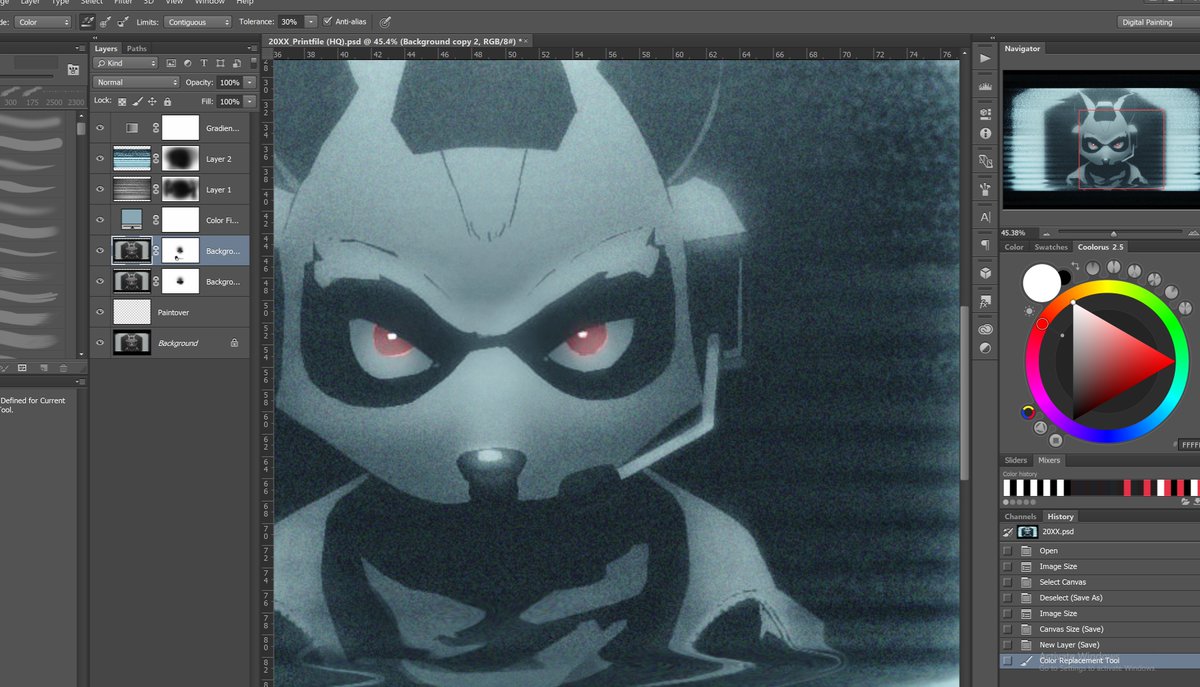Set history brush source at Open state

[1008, 550]
